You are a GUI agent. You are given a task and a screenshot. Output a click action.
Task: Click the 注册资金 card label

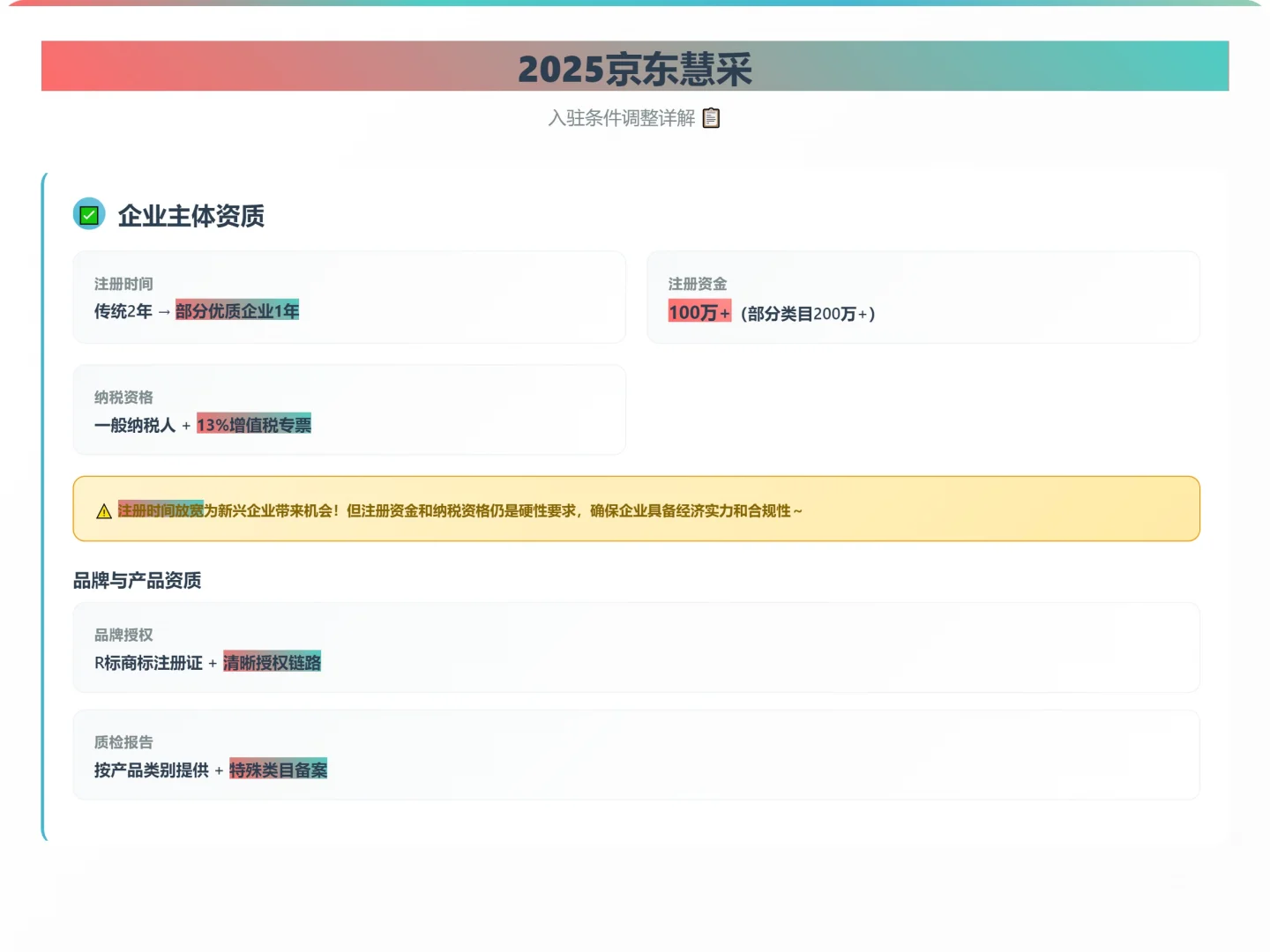point(698,284)
